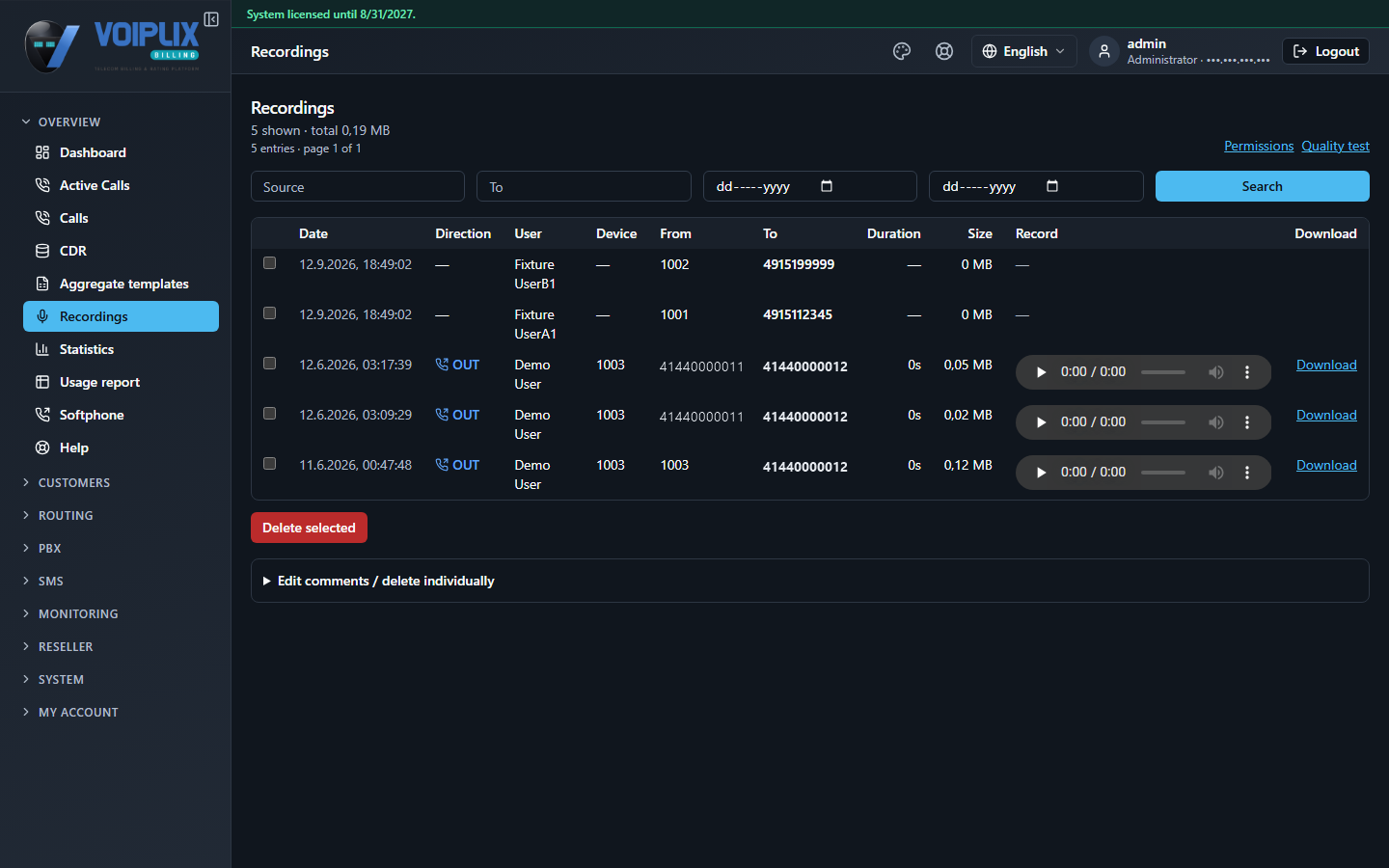The width and height of the screenshot is (1389, 868).
Task: Select the Fixture UserB1 row checkbox
Action: 270,263
